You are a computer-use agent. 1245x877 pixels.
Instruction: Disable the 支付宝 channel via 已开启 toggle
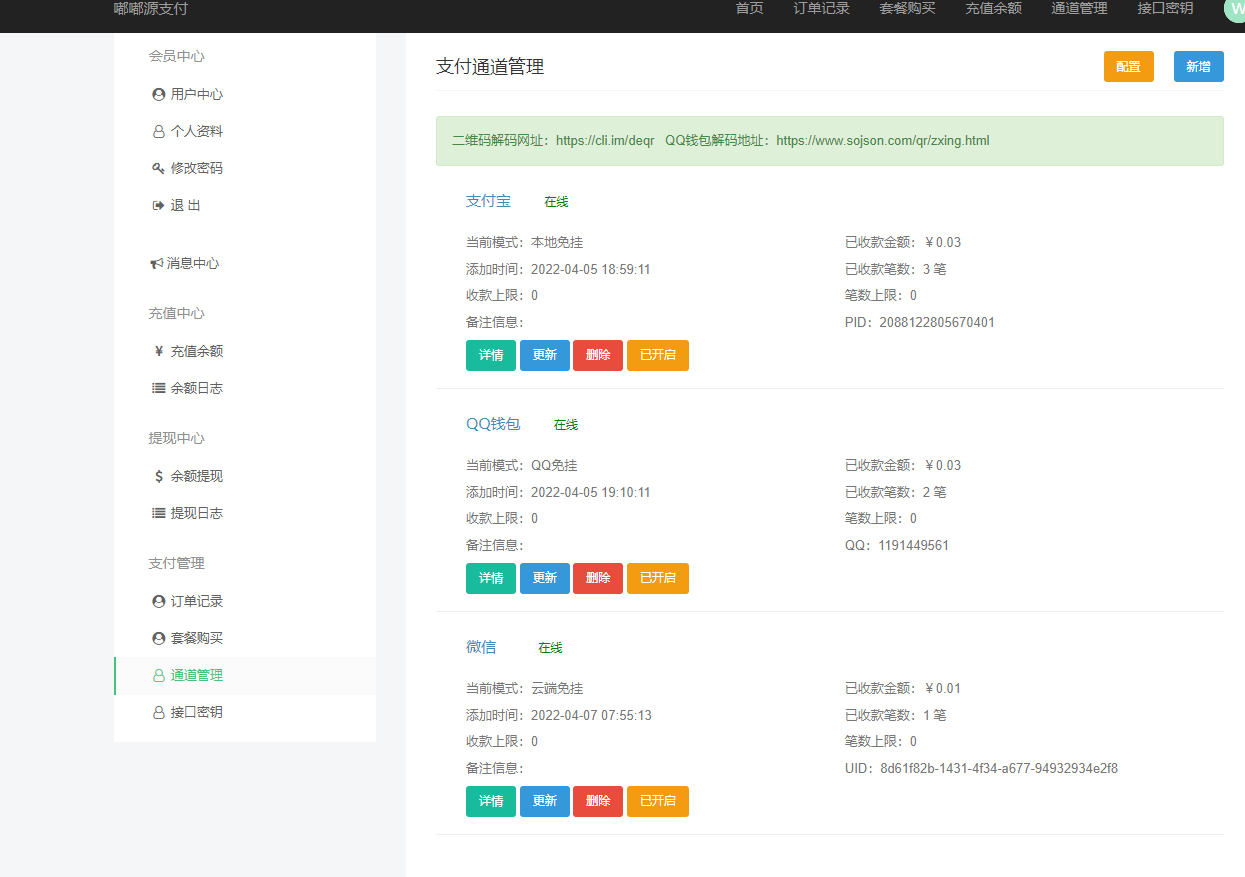658,355
